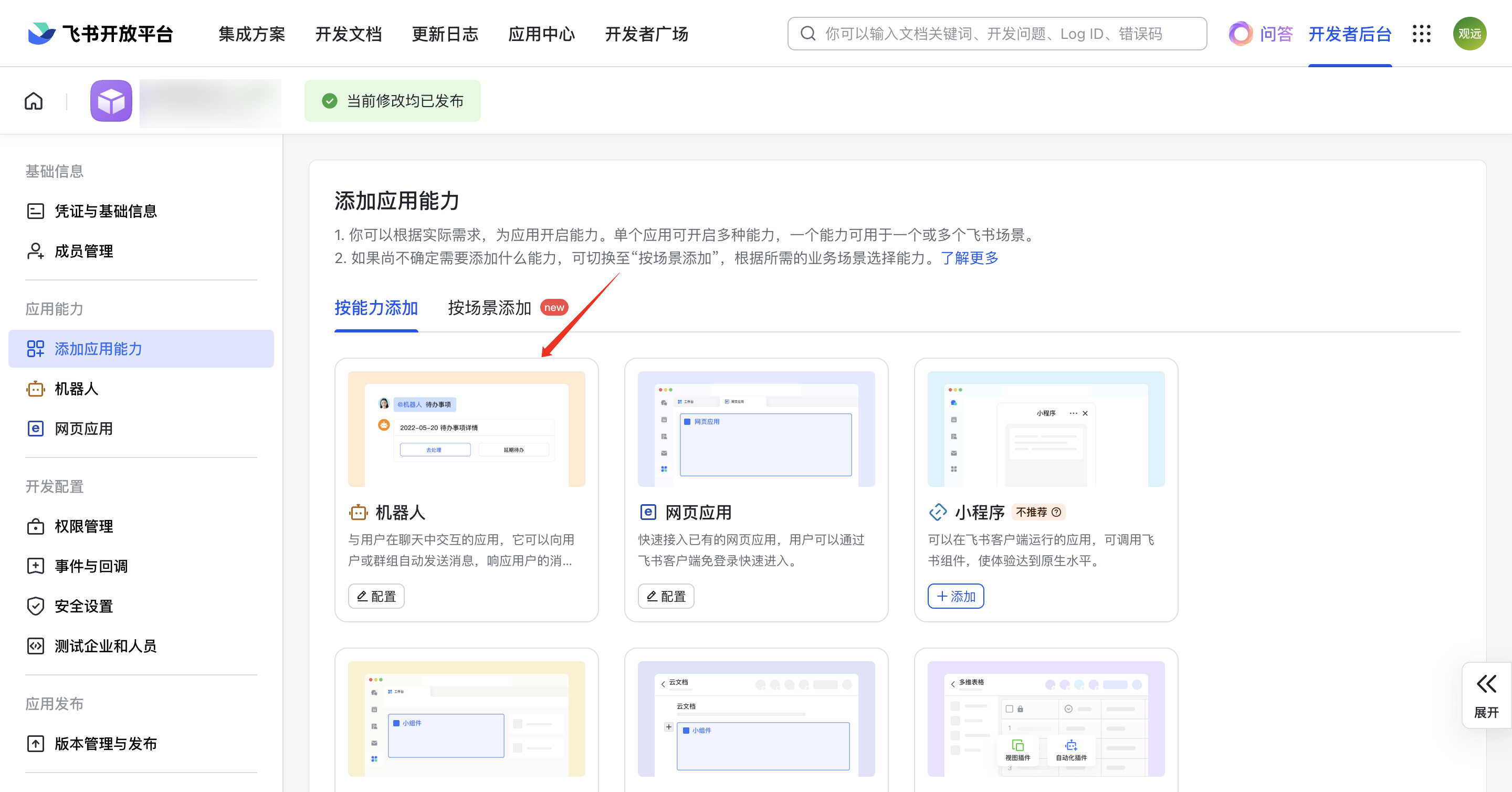Open 集成方案 in top navigation
The image size is (1512, 792).
(252, 34)
